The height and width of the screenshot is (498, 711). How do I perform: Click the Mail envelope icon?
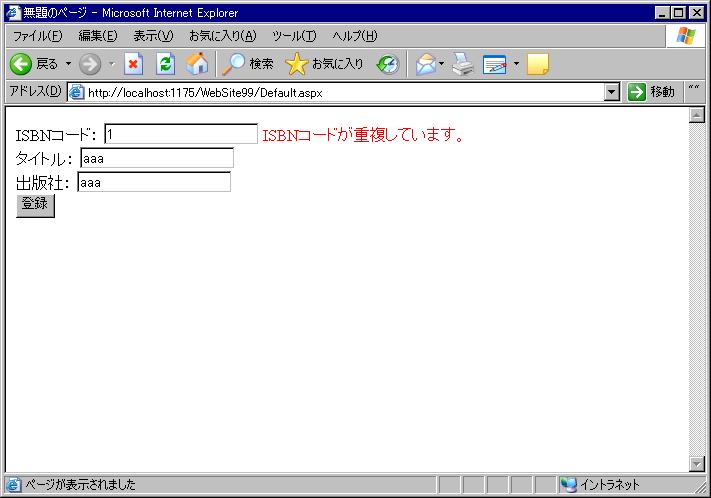point(426,64)
